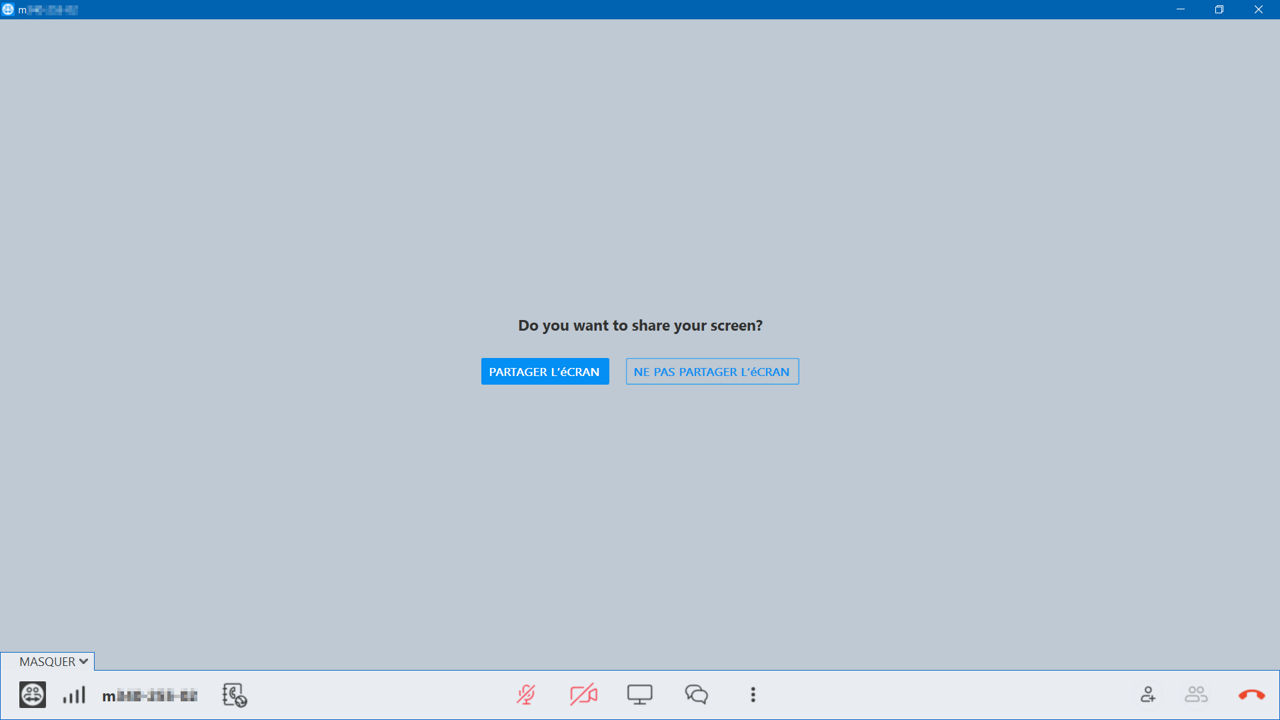The width and height of the screenshot is (1280, 720).
Task: Open the three-dot more options menu
Action: point(753,695)
